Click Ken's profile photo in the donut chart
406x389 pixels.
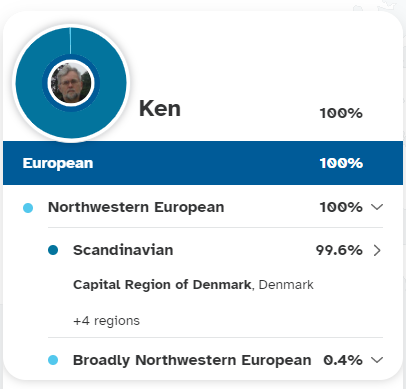coord(71,83)
